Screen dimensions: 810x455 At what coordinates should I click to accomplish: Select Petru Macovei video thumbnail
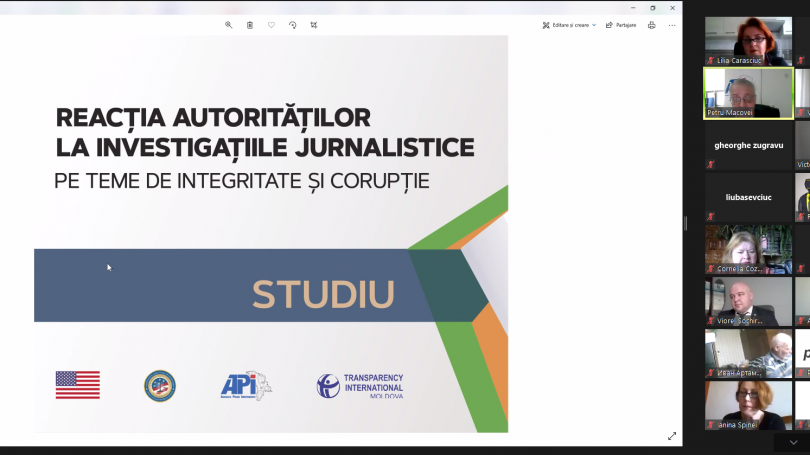pyautogui.click(x=749, y=93)
